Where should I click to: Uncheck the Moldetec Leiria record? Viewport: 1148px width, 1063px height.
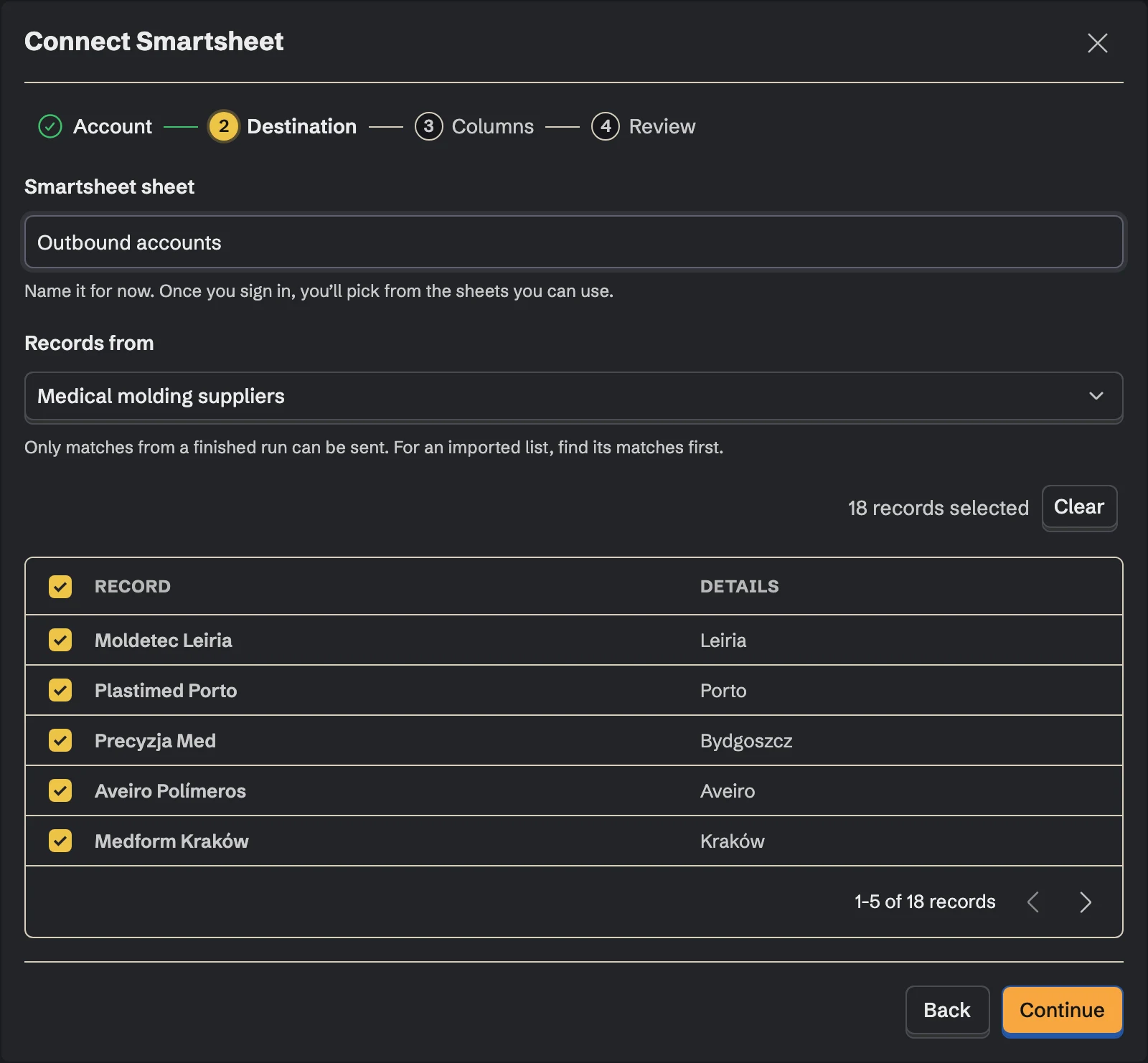(x=60, y=640)
